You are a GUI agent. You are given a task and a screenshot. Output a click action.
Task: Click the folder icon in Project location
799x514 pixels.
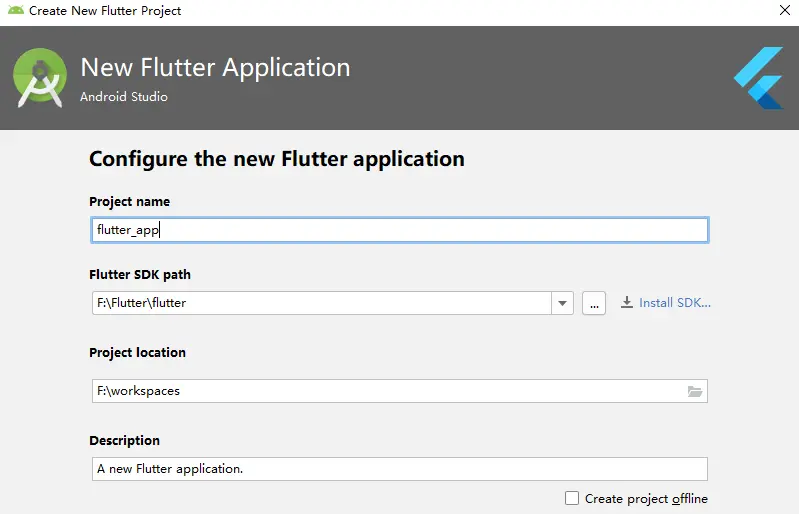tap(695, 391)
